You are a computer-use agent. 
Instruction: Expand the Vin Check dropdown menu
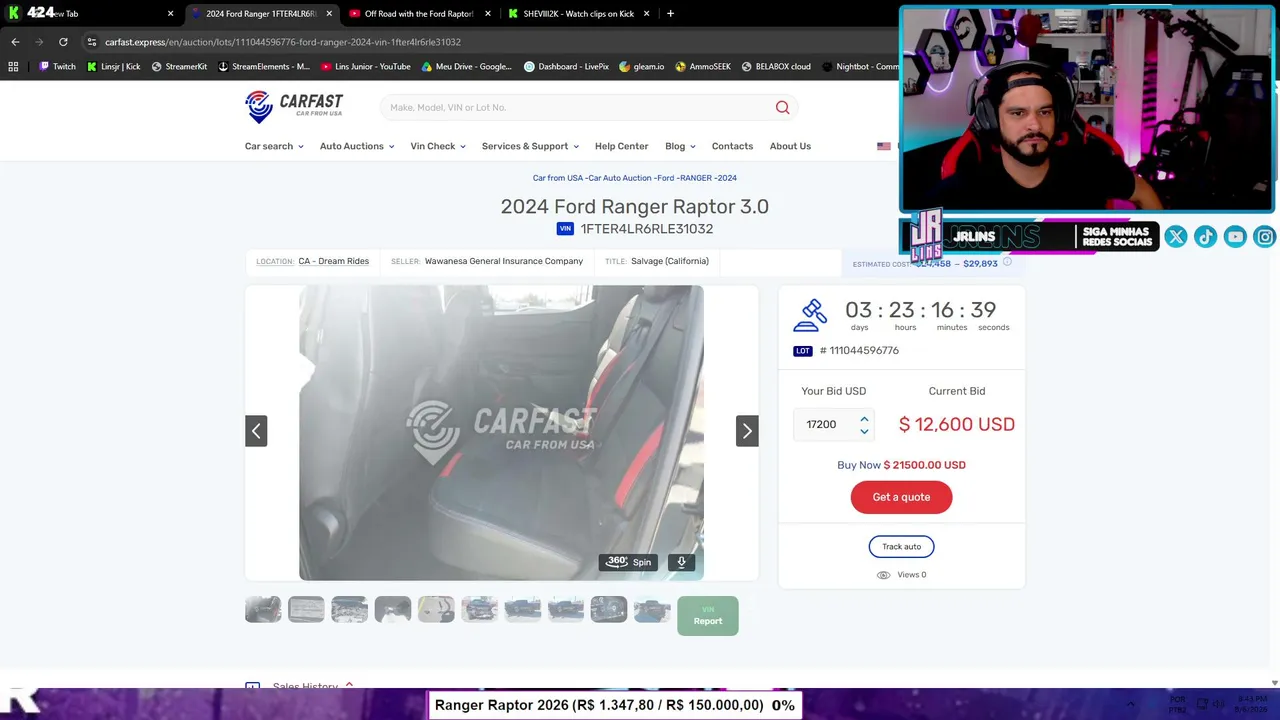(438, 146)
